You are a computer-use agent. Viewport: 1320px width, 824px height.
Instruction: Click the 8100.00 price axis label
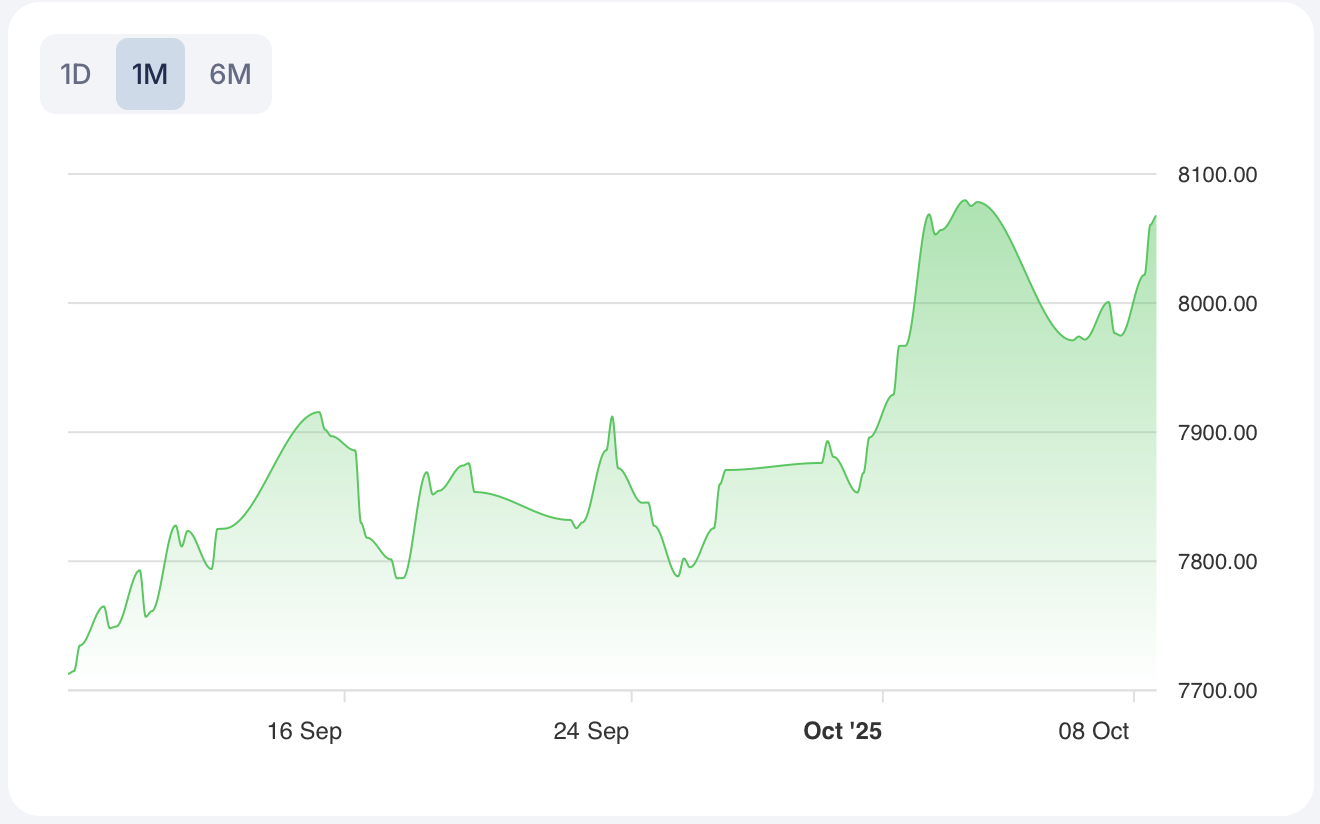tap(1217, 175)
